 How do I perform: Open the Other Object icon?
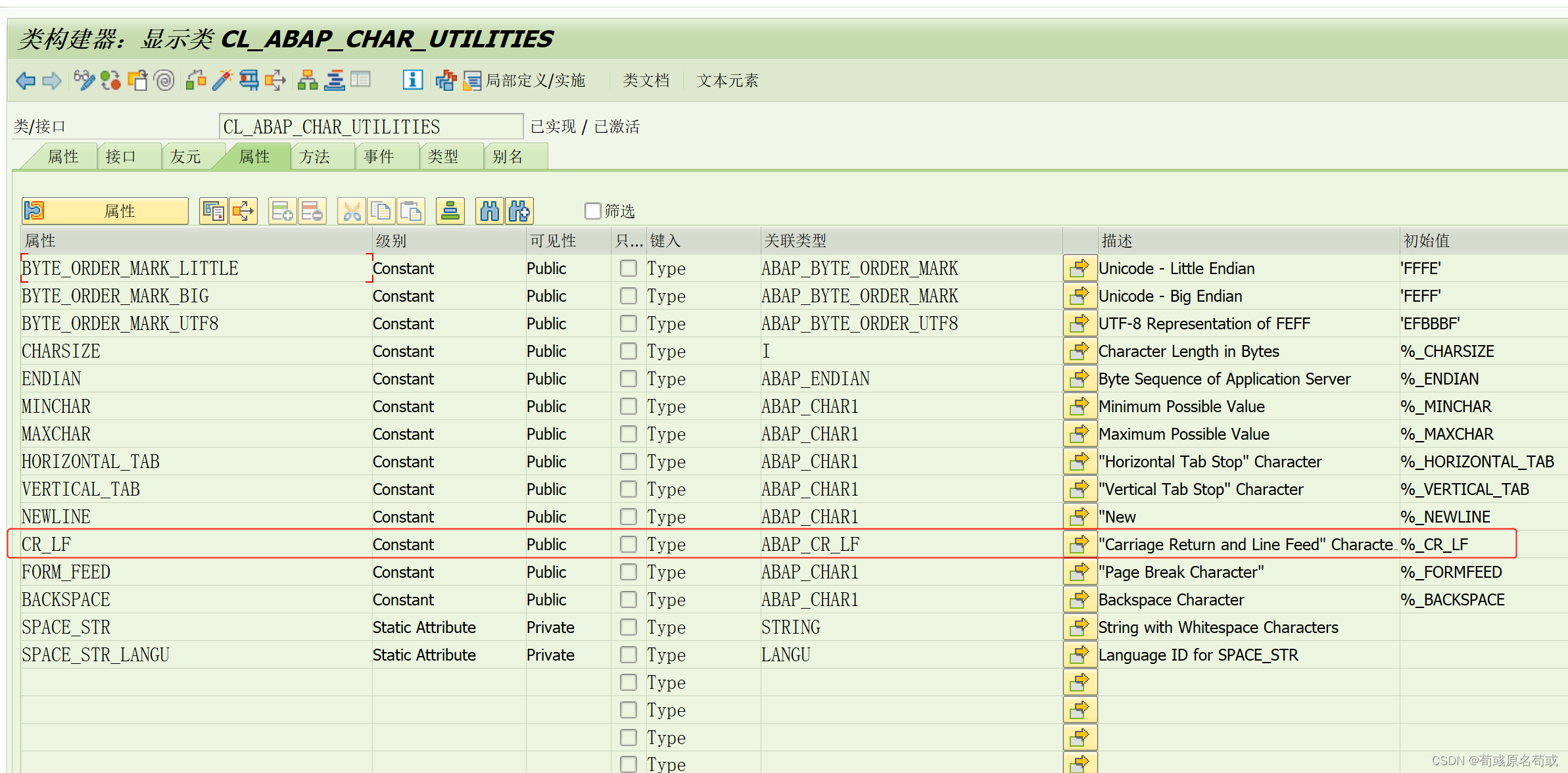(x=137, y=80)
